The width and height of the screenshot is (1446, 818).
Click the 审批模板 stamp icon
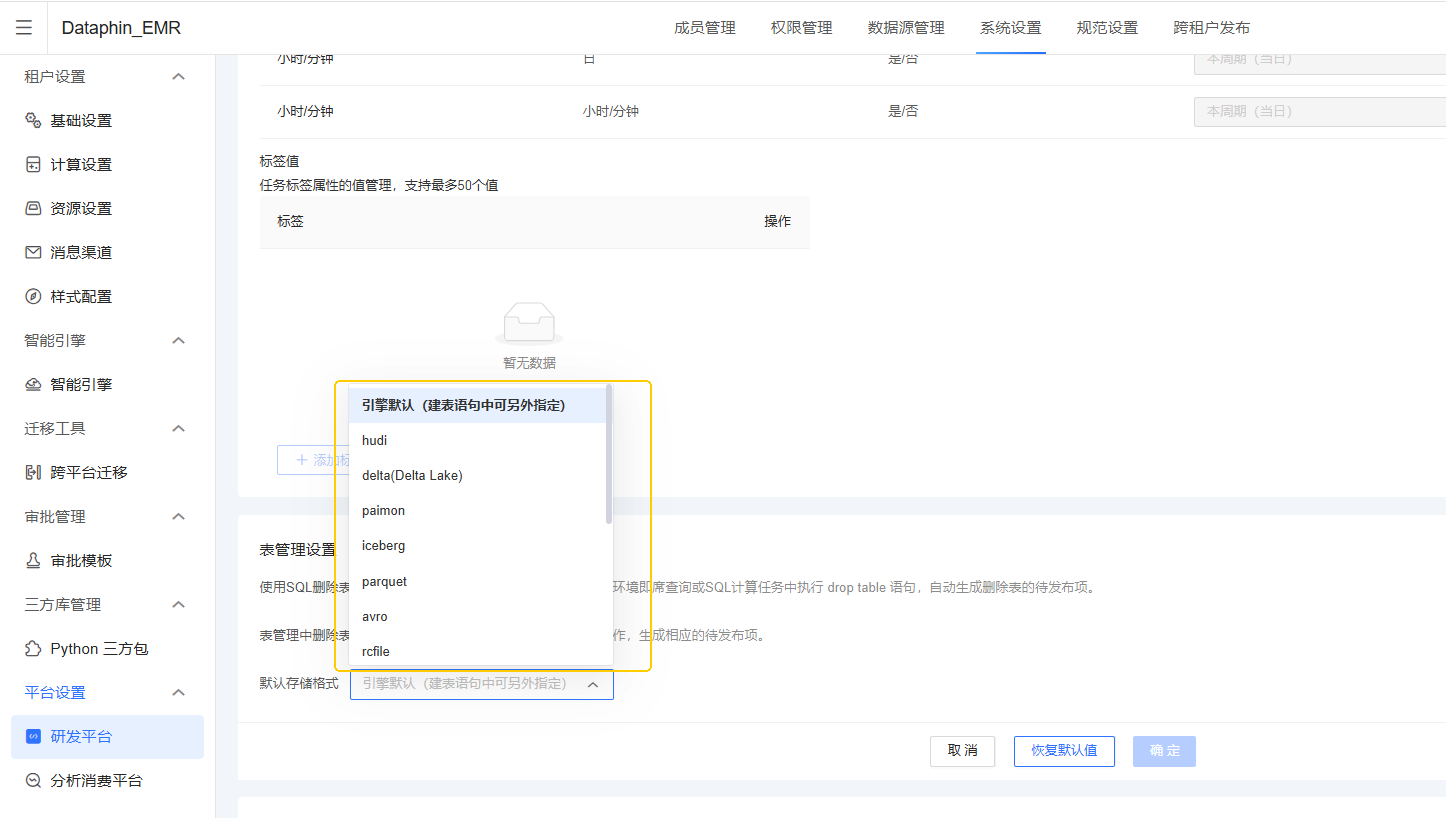point(33,561)
